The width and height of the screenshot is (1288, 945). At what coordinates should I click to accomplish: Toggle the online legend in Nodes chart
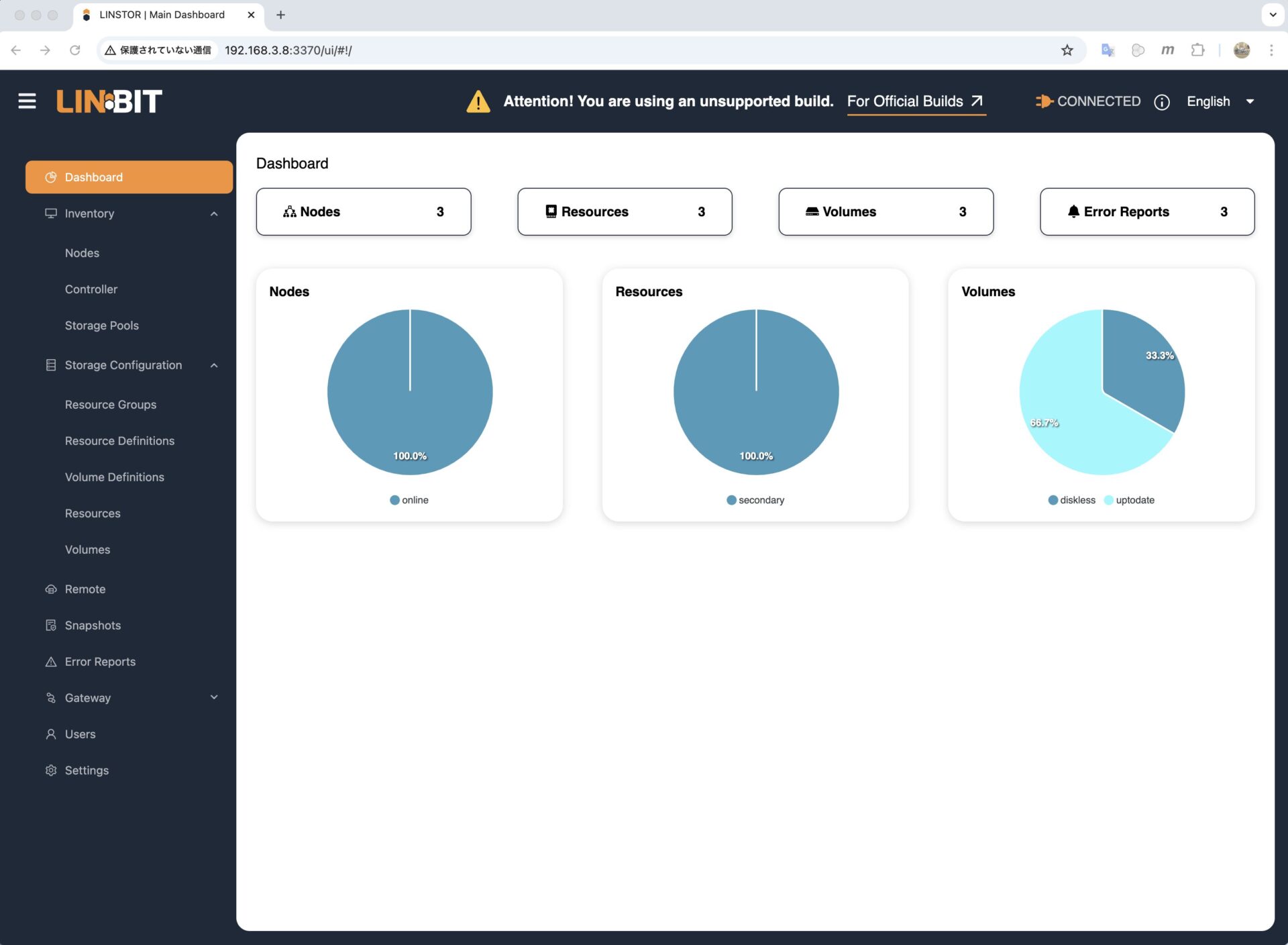(409, 500)
